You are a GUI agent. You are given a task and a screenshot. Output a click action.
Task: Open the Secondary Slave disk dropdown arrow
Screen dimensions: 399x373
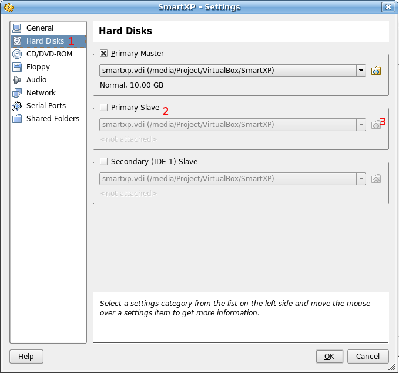[x=361, y=179]
